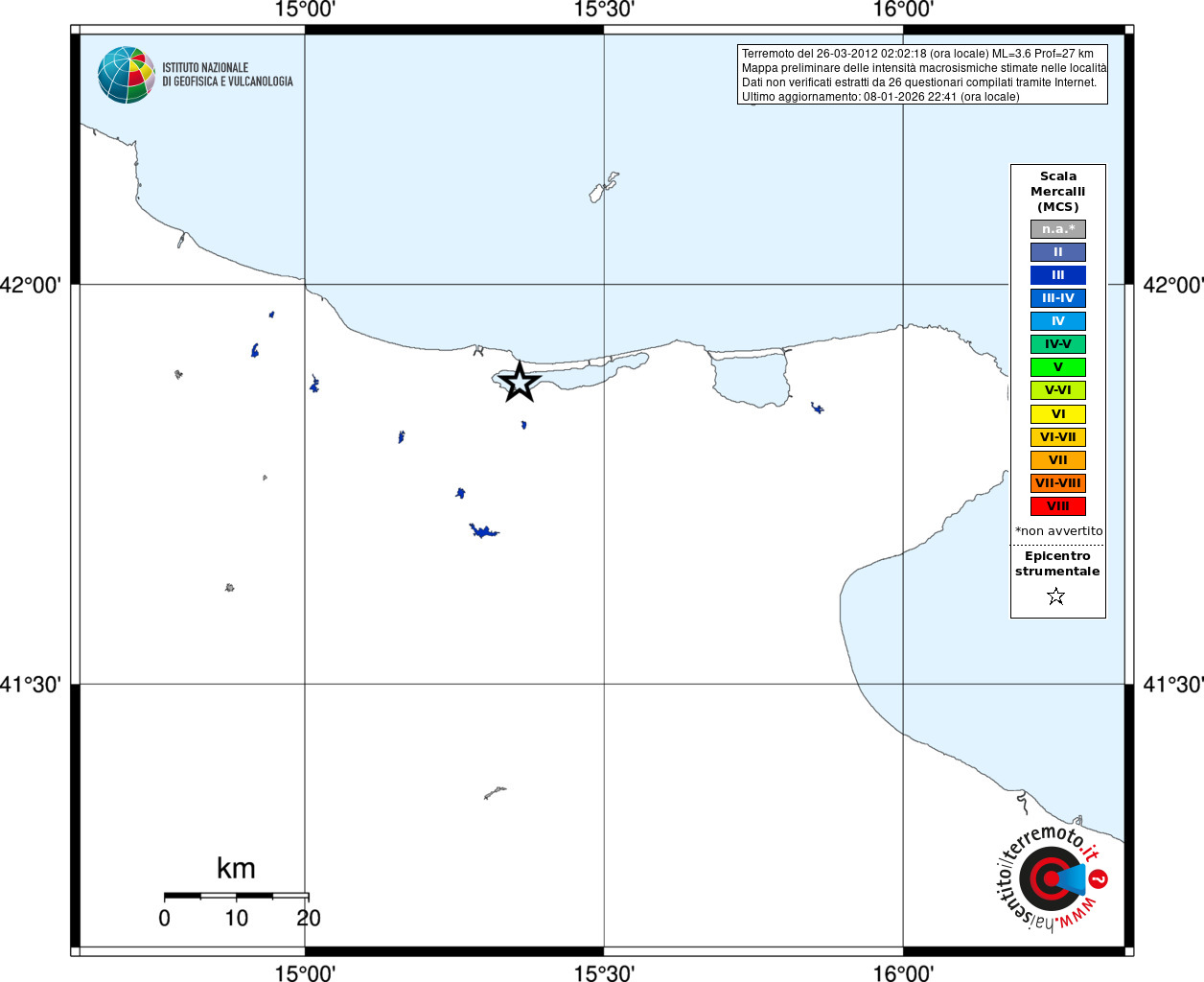Click top axis label 16°00'
Image resolution: width=1204 pixels, height=982 pixels.
tap(903, 11)
